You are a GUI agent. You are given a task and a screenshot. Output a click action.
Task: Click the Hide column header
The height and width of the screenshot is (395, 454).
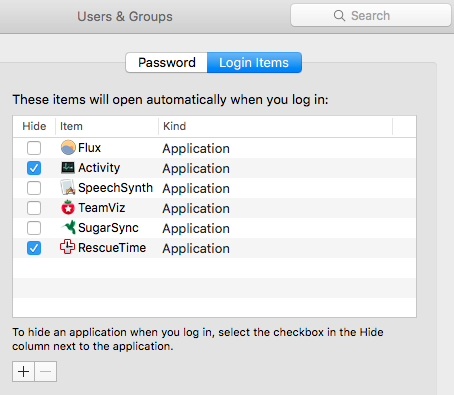click(34, 126)
